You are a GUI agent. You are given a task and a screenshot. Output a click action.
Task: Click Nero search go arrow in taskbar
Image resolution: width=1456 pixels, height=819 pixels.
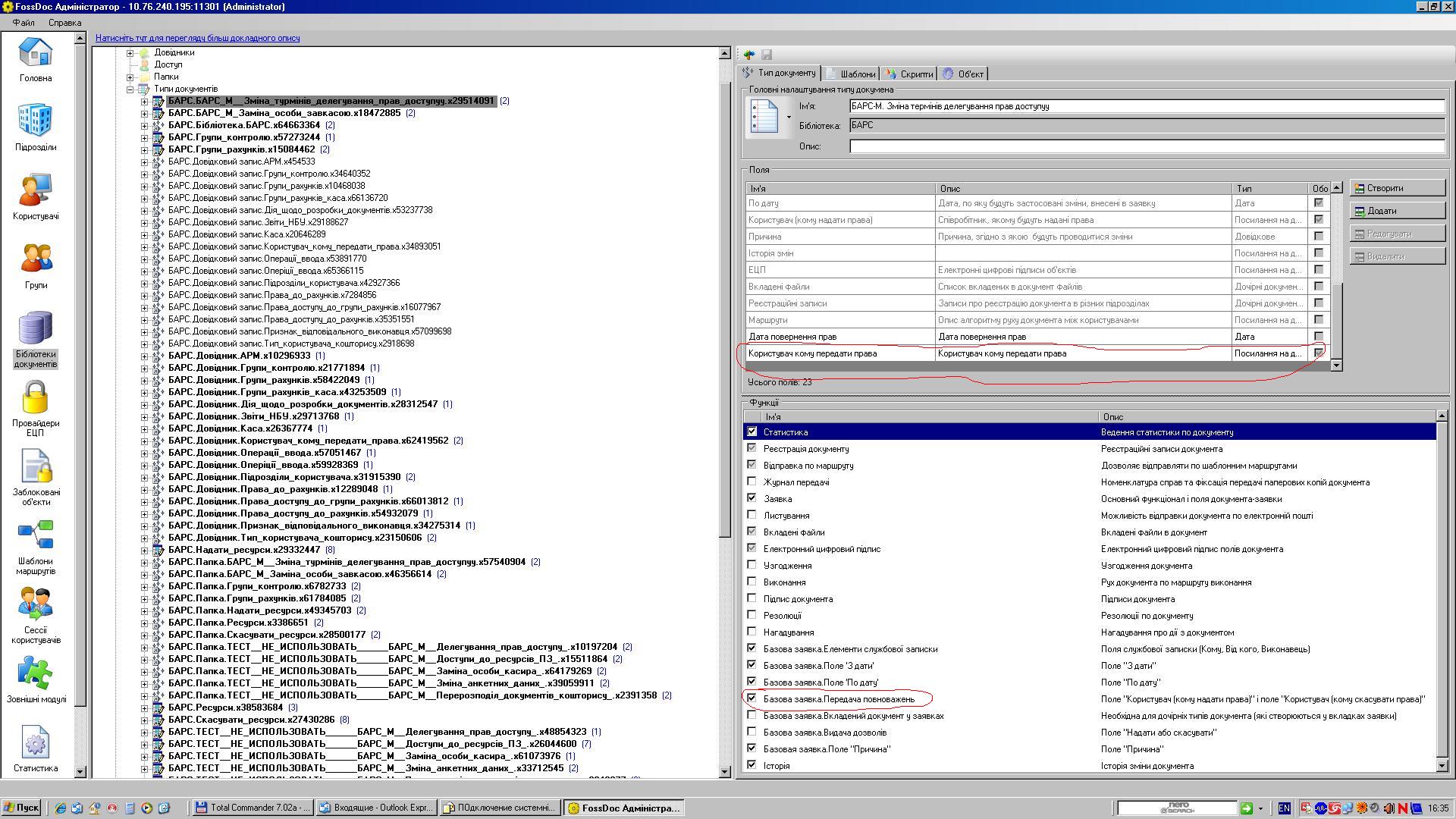[1246, 808]
